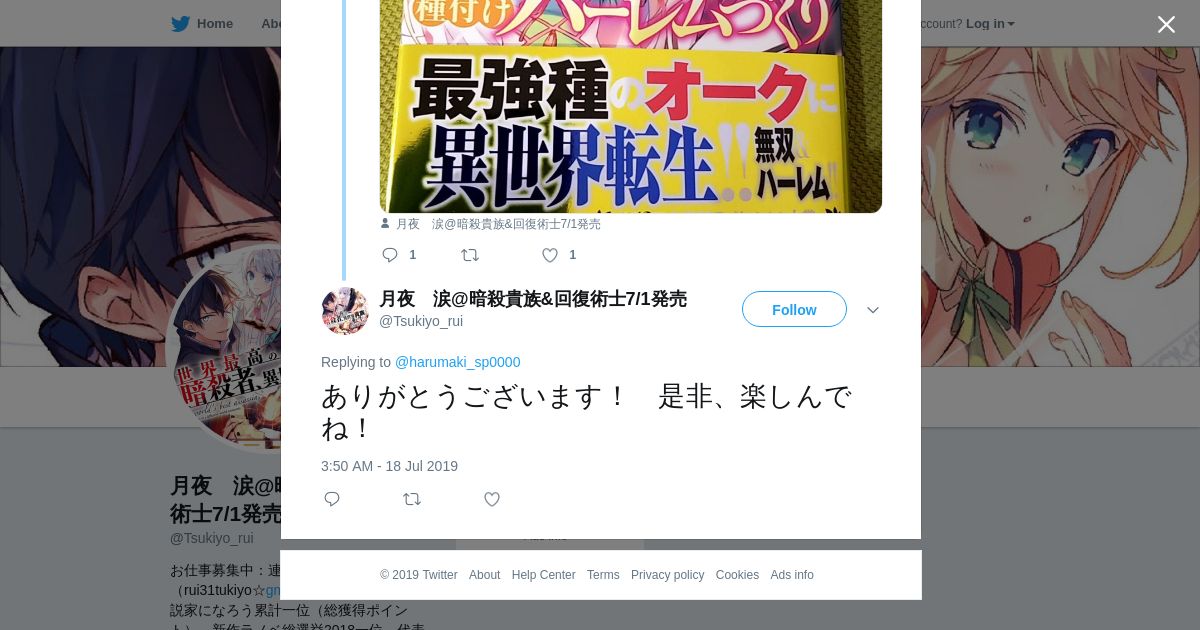
Task: Expand the Log in dropdown
Action: 990,24
